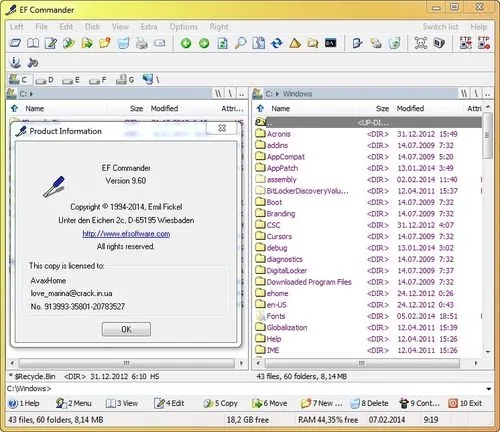Screen dimensions: 500x432
Task: Click the 5 Copy function key button
Action: point(220,403)
